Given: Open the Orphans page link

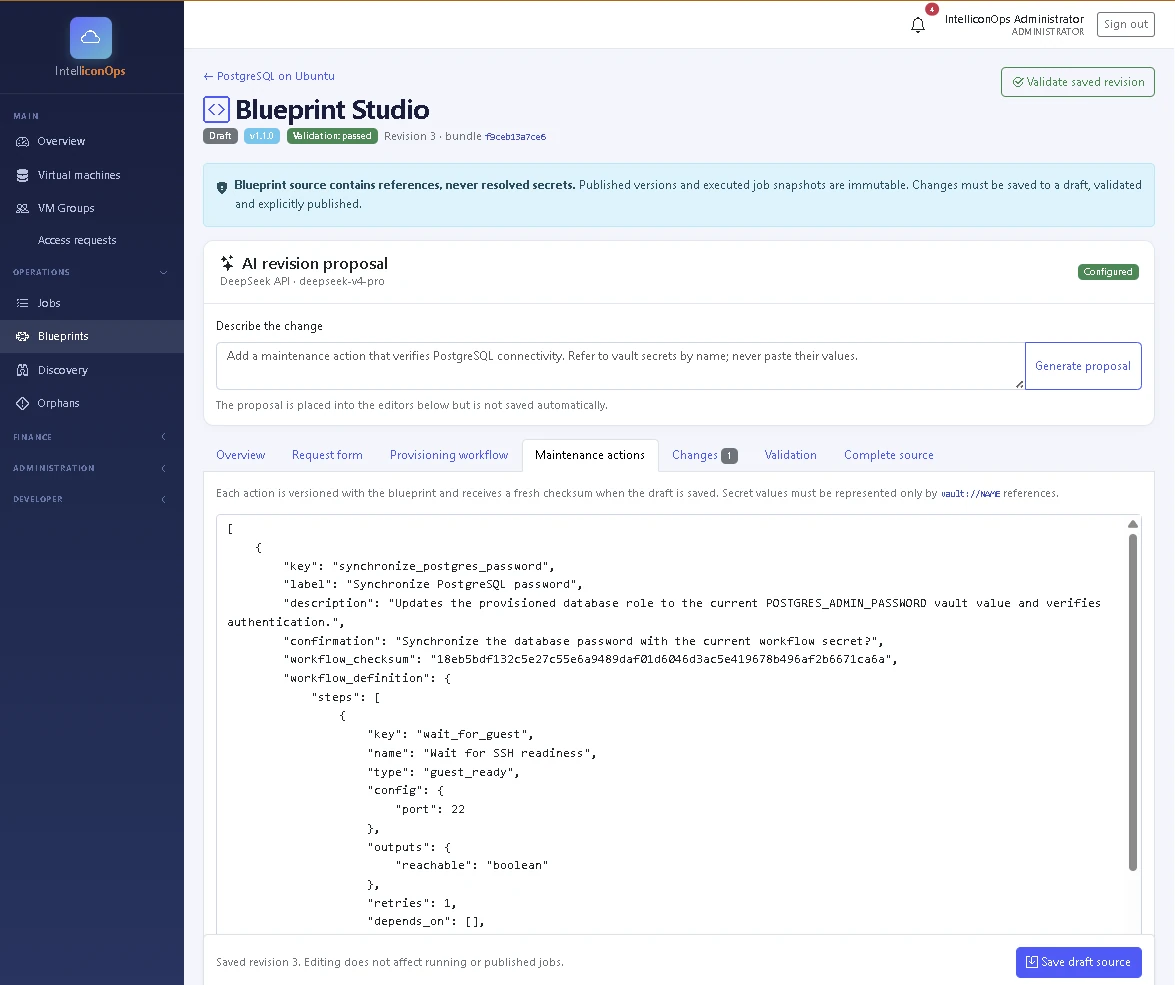Looking at the screenshot, I should click(x=58, y=403).
